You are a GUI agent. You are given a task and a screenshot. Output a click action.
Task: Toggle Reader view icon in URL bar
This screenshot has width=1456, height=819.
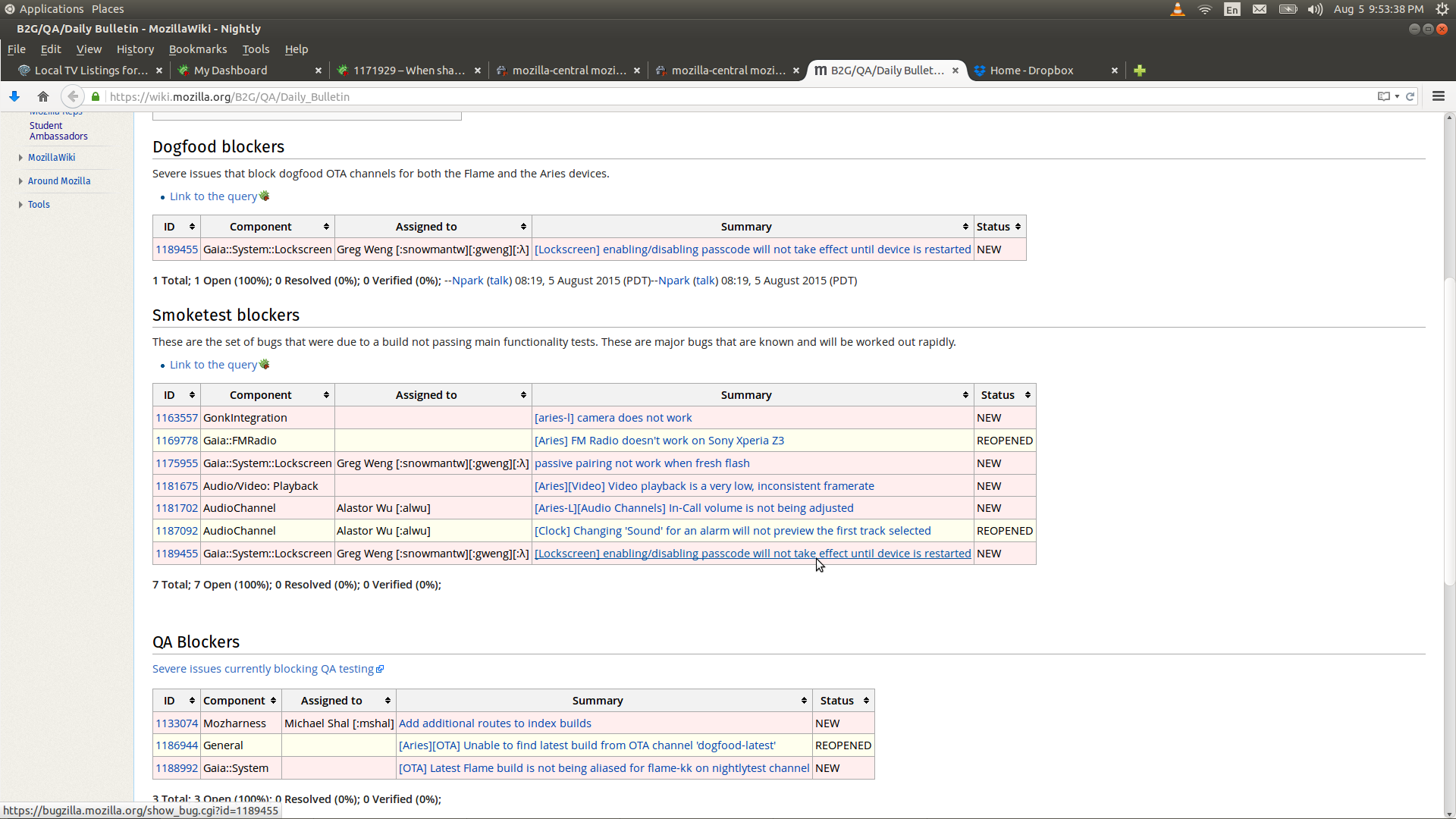tap(1384, 96)
